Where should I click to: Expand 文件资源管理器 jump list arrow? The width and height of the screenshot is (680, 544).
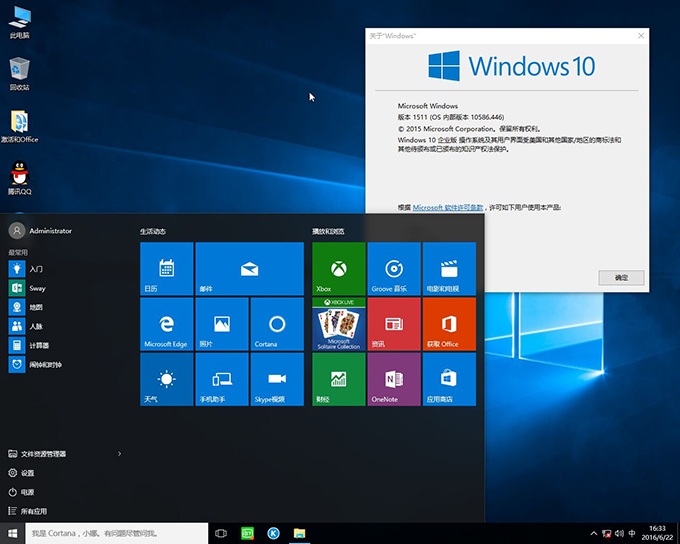[x=119, y=454]
